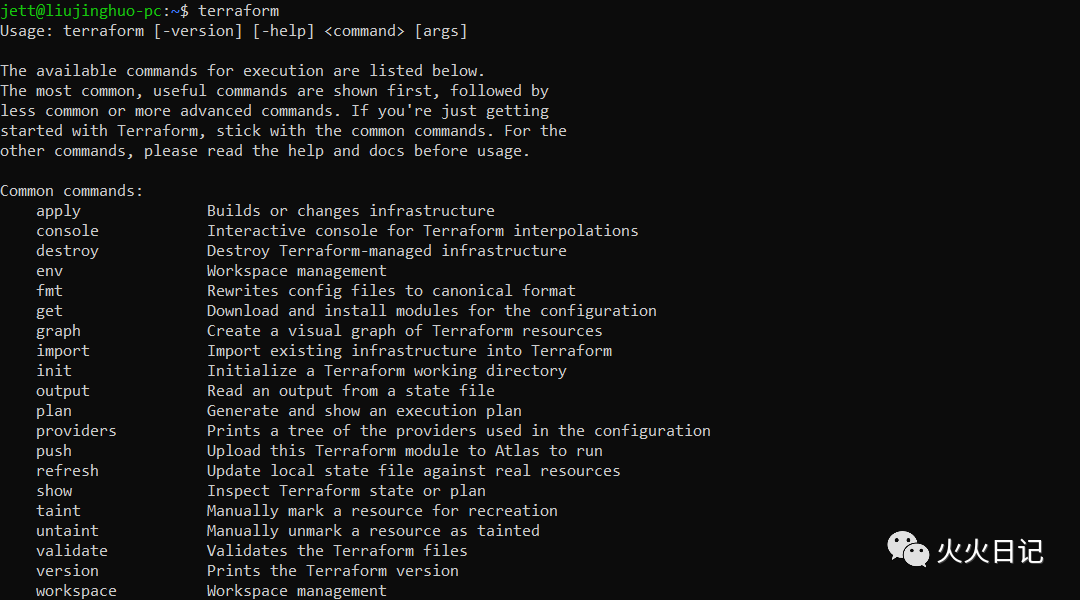Click the 'providers' command name
The height and width of the screenshot is (600, 1080).
[76, 431]
